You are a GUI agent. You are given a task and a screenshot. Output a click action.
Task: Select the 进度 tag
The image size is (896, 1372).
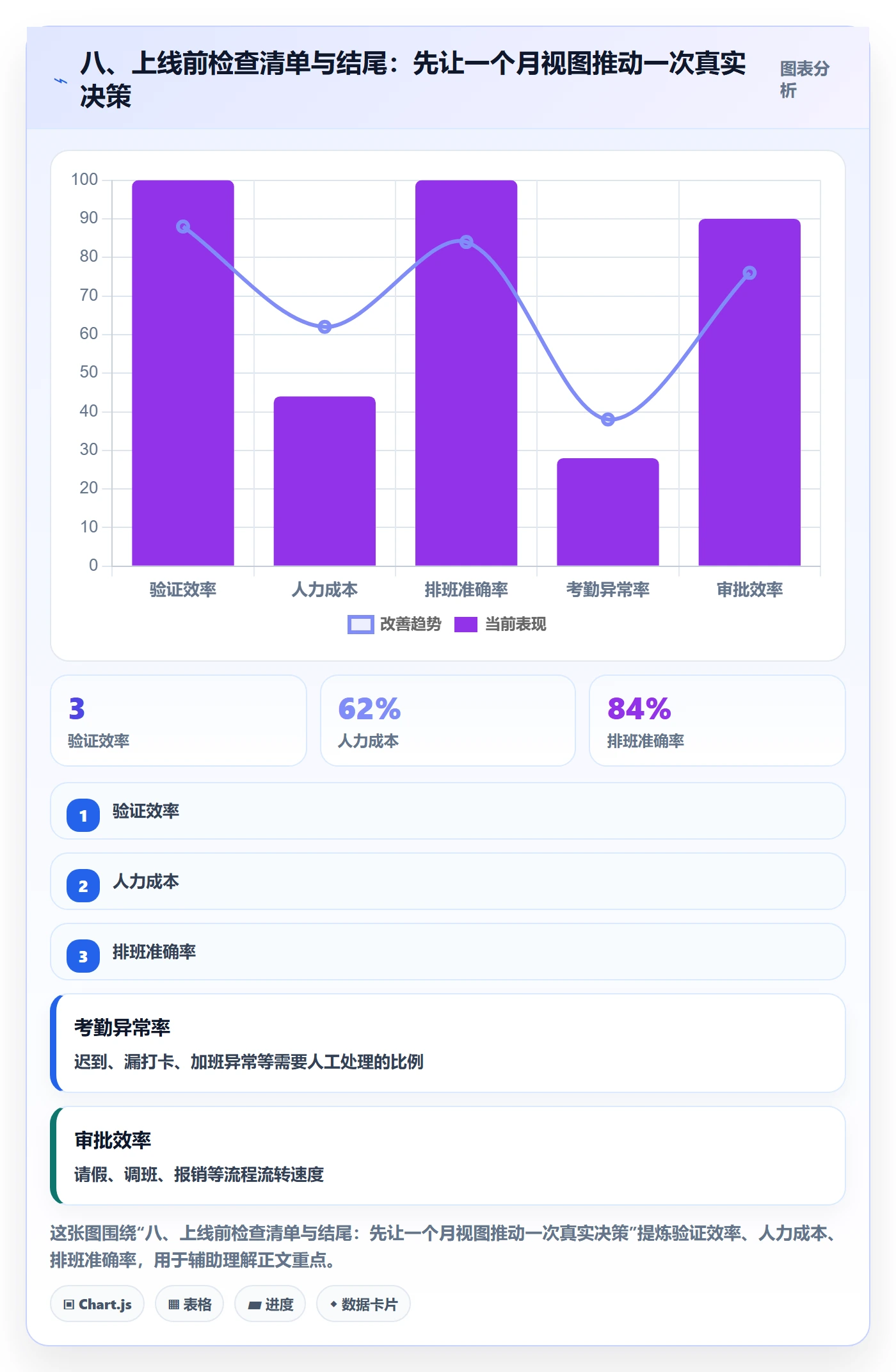(x=270, y=1304)
